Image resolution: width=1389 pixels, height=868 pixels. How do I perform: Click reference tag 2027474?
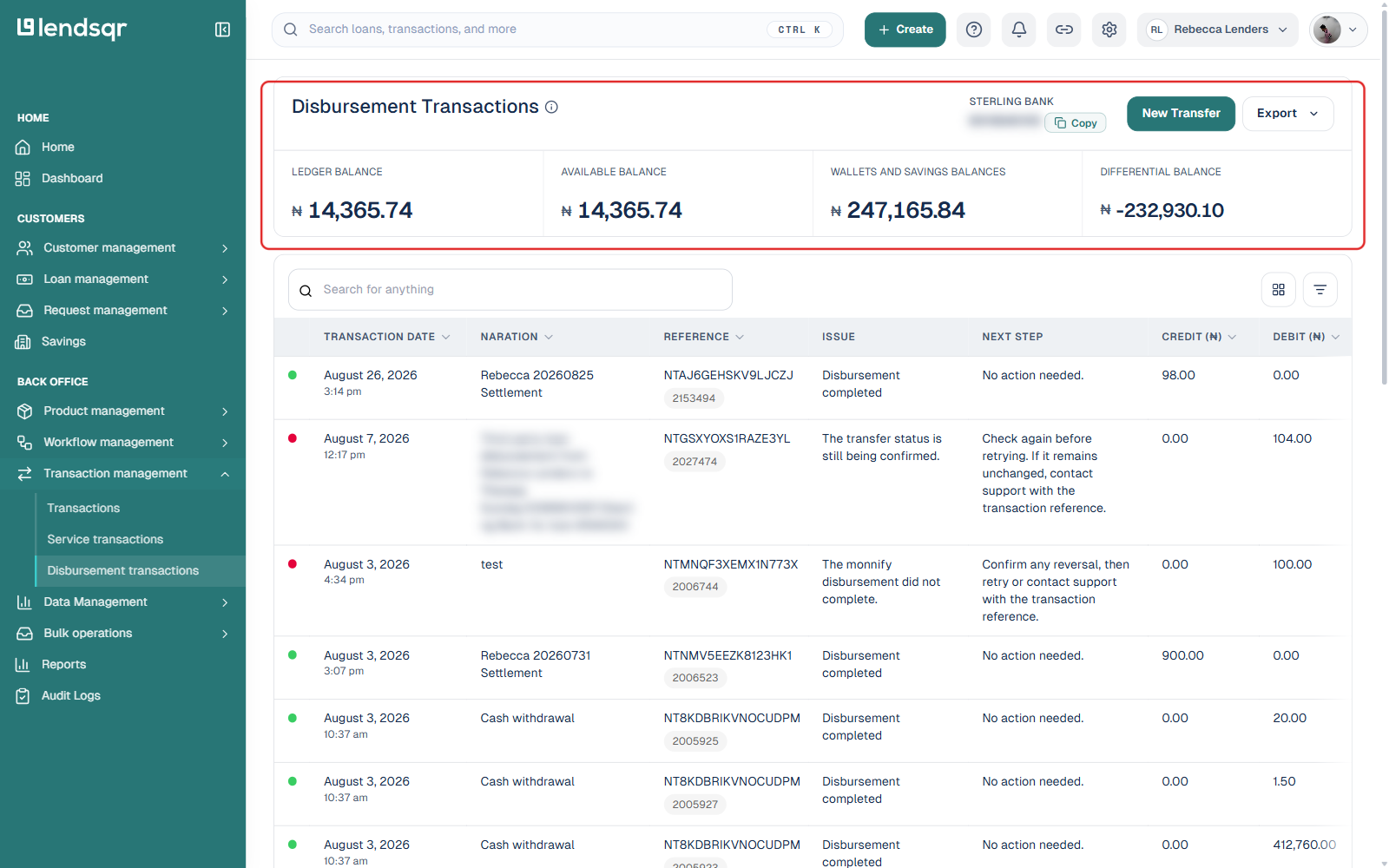coord(694,462)
